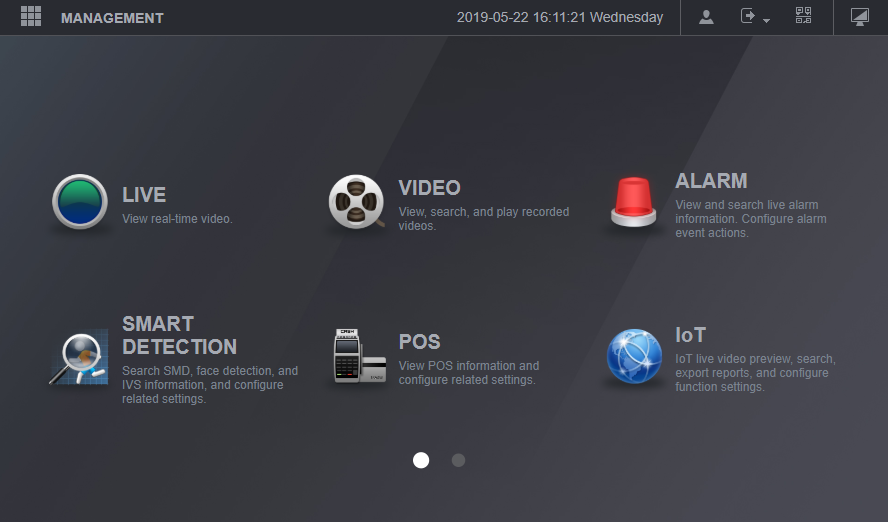Click 'View and search live alarm information' text
888x522 pixels.
pyautogui.click(x=750, y=219)
